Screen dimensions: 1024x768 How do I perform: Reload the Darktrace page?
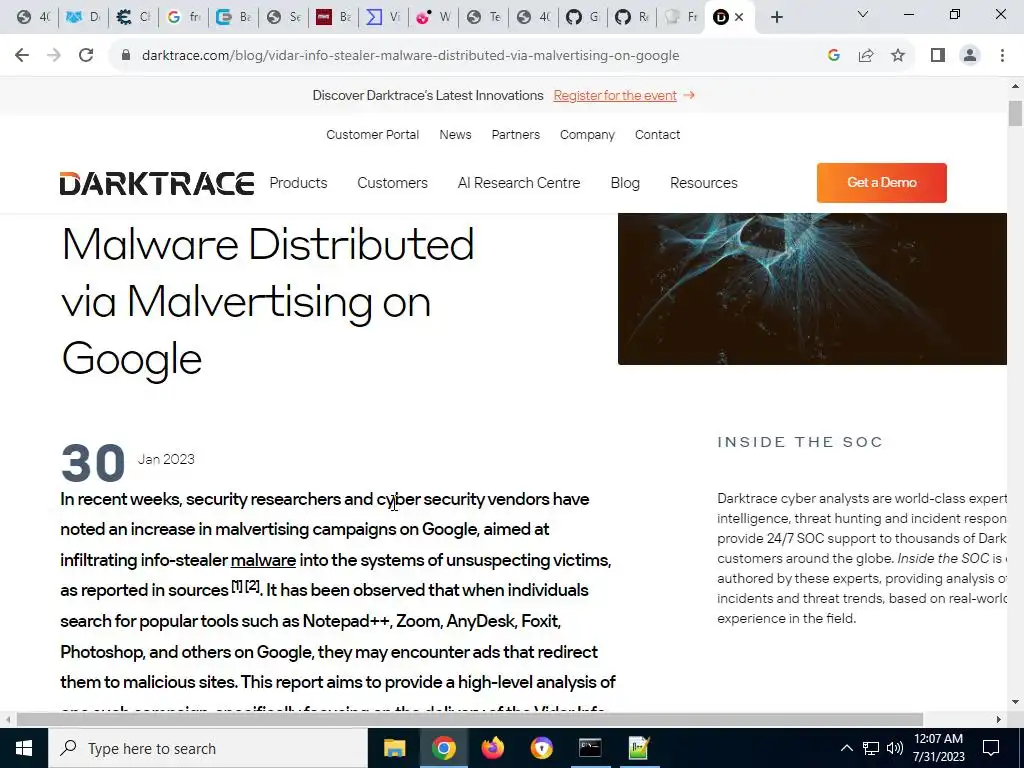point(86,56)
